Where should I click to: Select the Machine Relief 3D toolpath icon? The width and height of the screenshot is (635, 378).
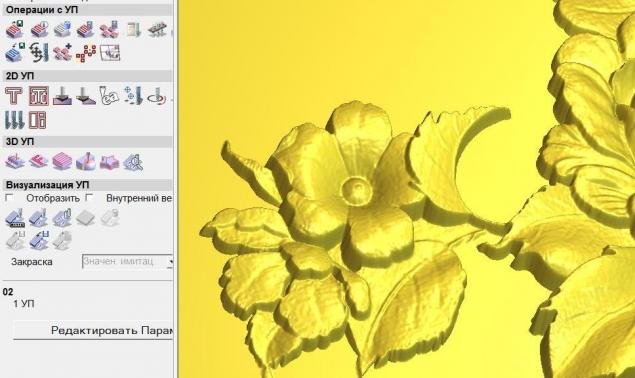click(x=15, y=162)
